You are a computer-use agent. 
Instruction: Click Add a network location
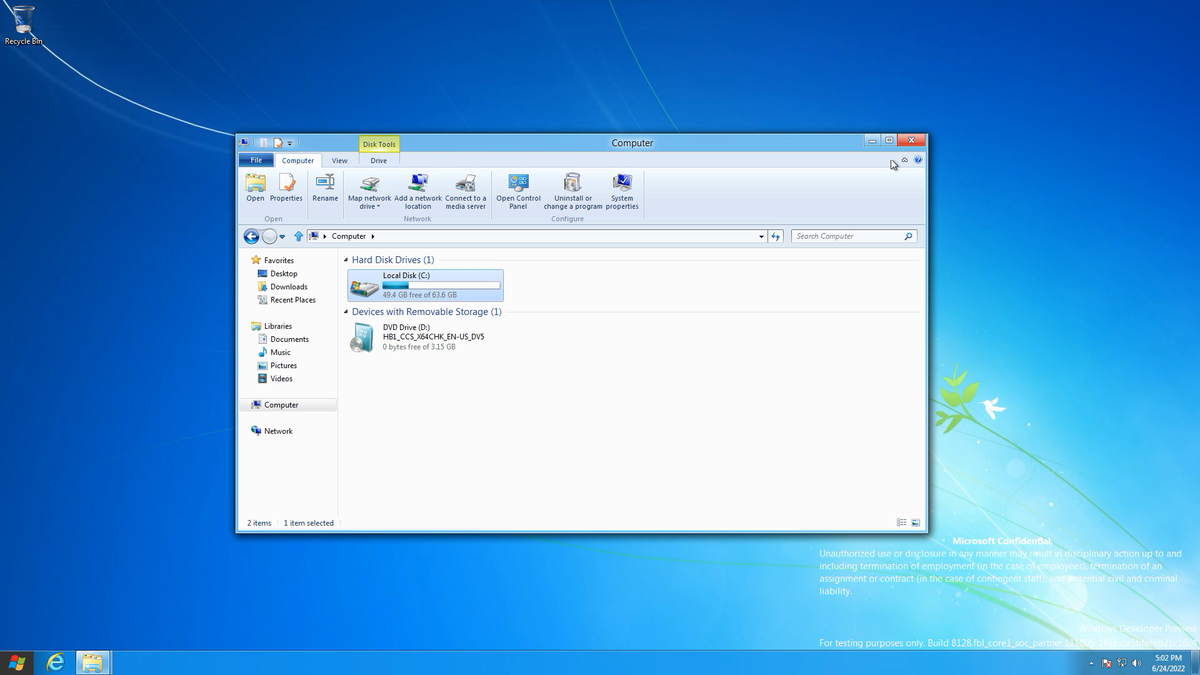[418, 191]
